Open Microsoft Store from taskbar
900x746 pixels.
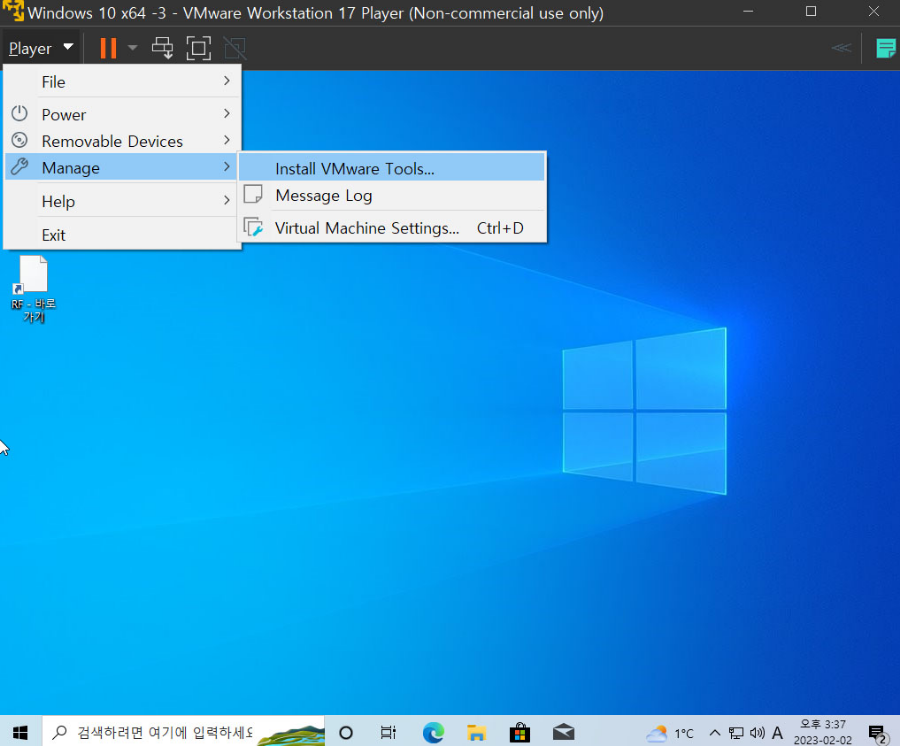(519, 732)
